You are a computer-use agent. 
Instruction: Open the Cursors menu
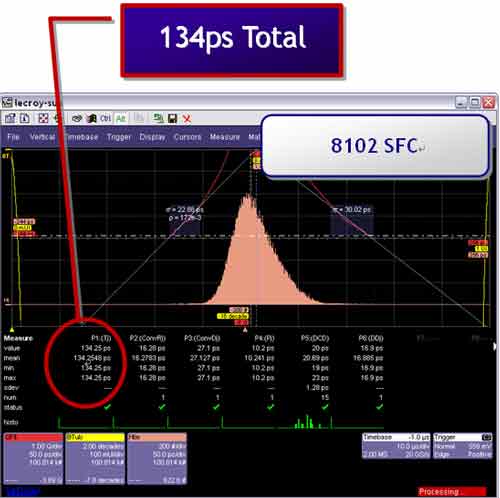188,137
